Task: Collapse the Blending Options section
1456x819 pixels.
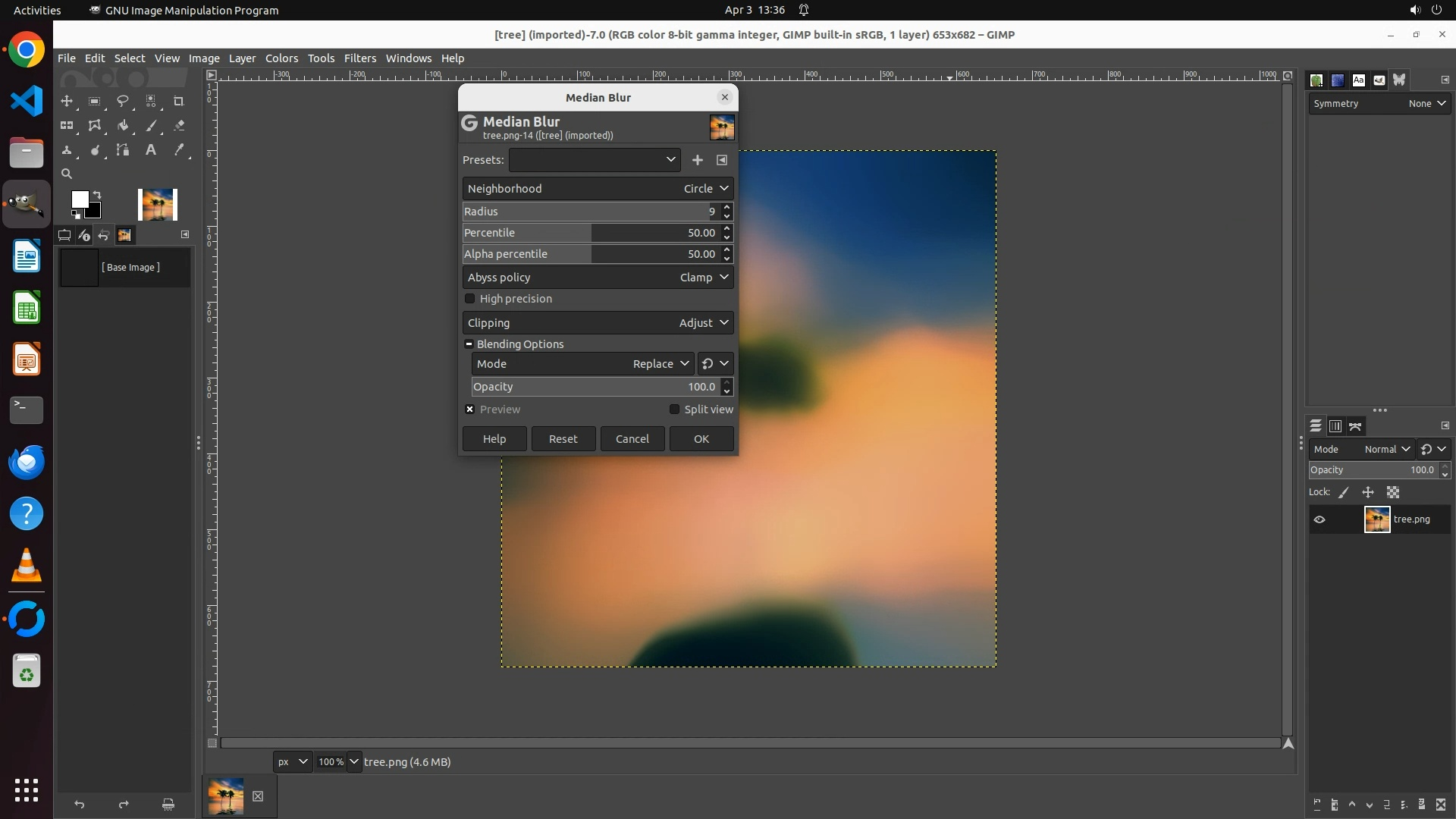Action: pos(469,344)
